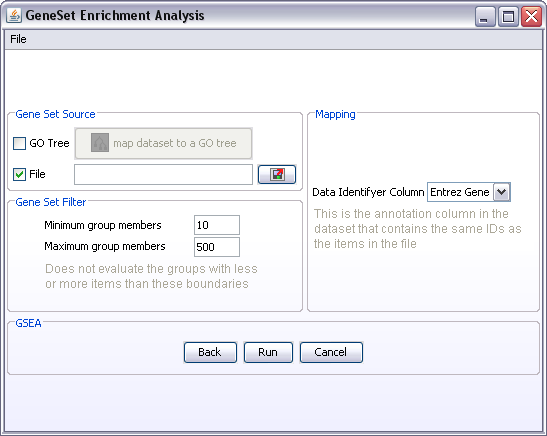Click the window title bar text
This screenshot has height=436, width=547.
(115, 15)
